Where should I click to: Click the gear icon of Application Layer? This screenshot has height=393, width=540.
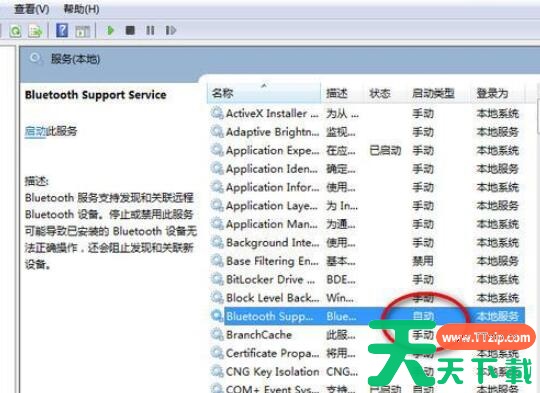click(217, 206)
